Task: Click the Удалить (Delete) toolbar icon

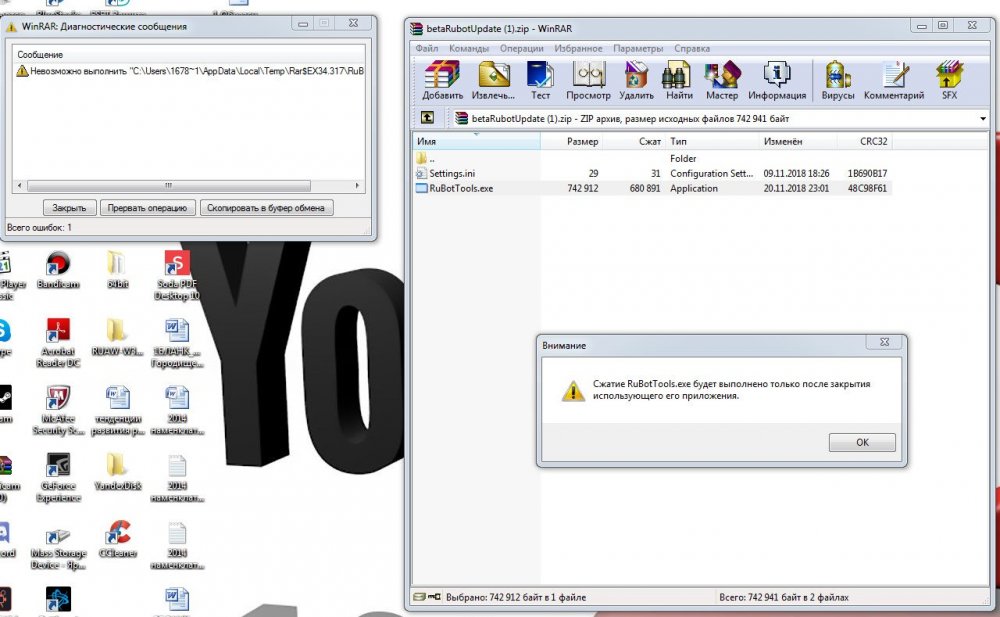Action: click(x=636, y=78)
